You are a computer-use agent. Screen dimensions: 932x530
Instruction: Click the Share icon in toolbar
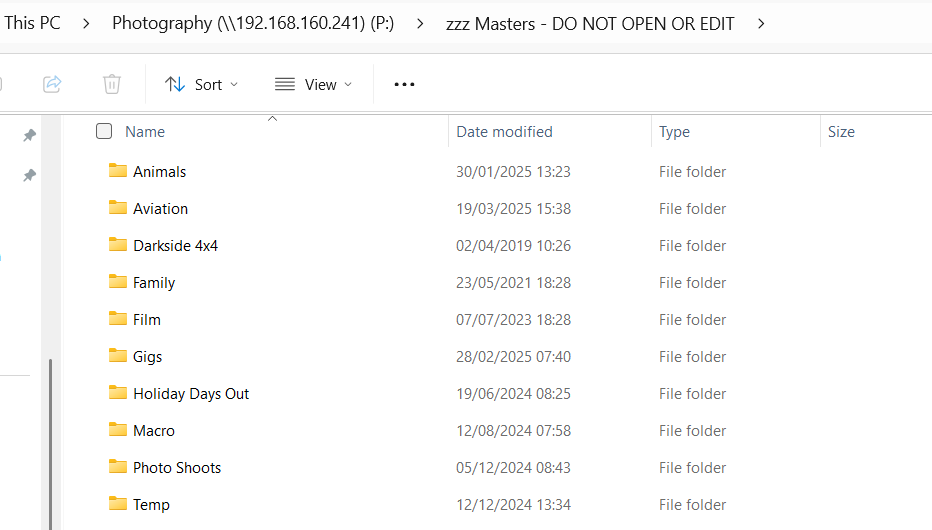coord(52,84)
